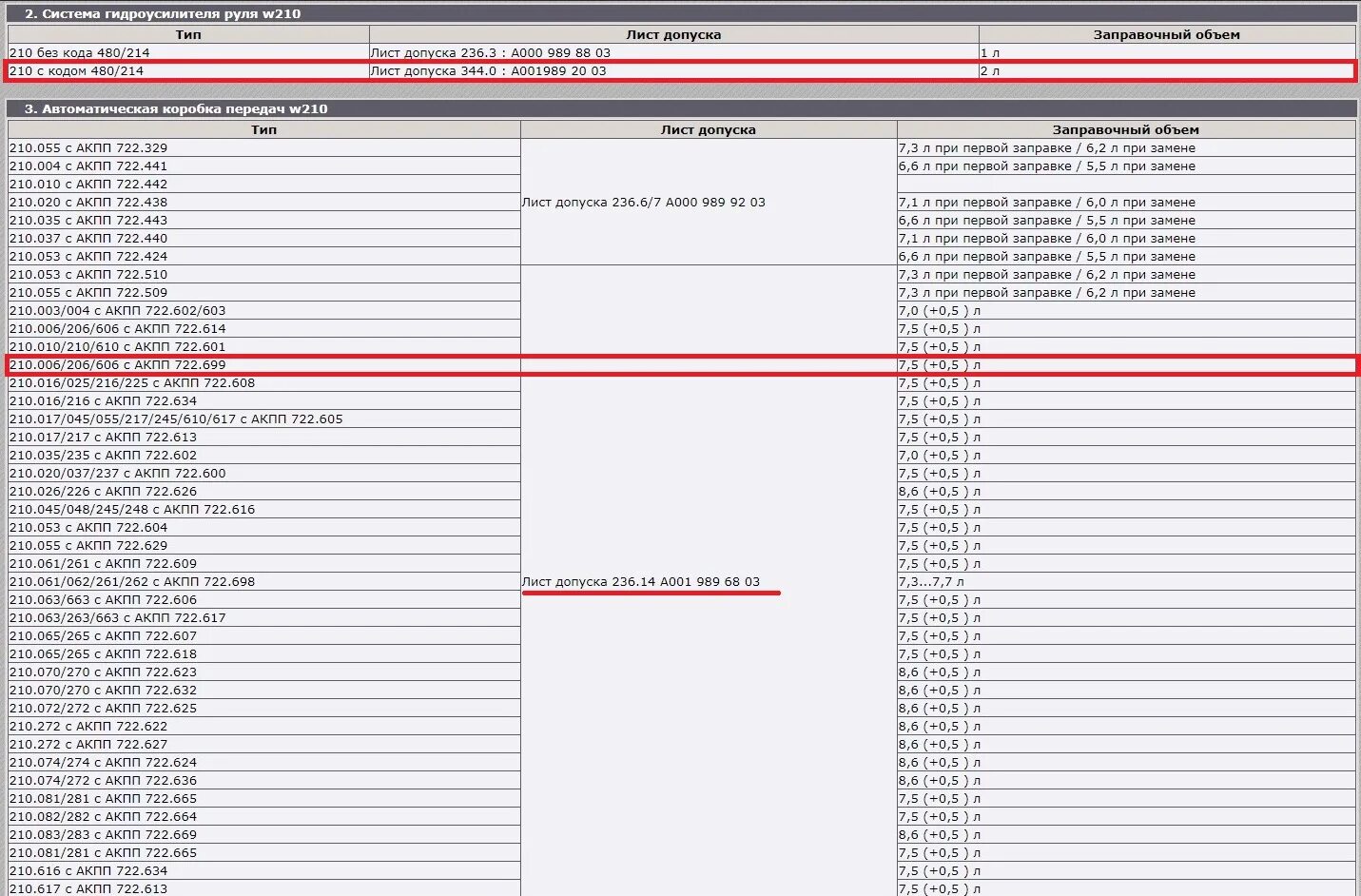
Task: Click cell '210.061/261 с АКПП 722.609'
Action: point(264,563)
